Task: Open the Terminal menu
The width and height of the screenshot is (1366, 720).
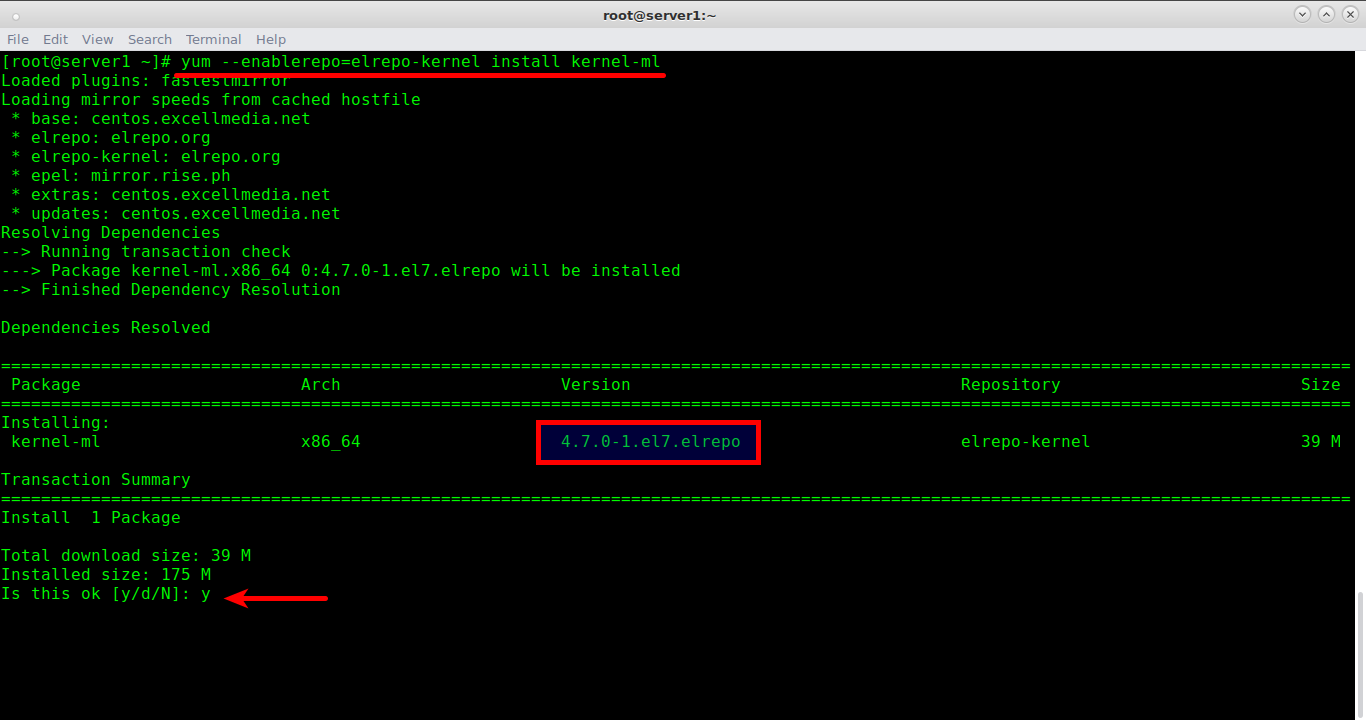Action: point(213,39)
